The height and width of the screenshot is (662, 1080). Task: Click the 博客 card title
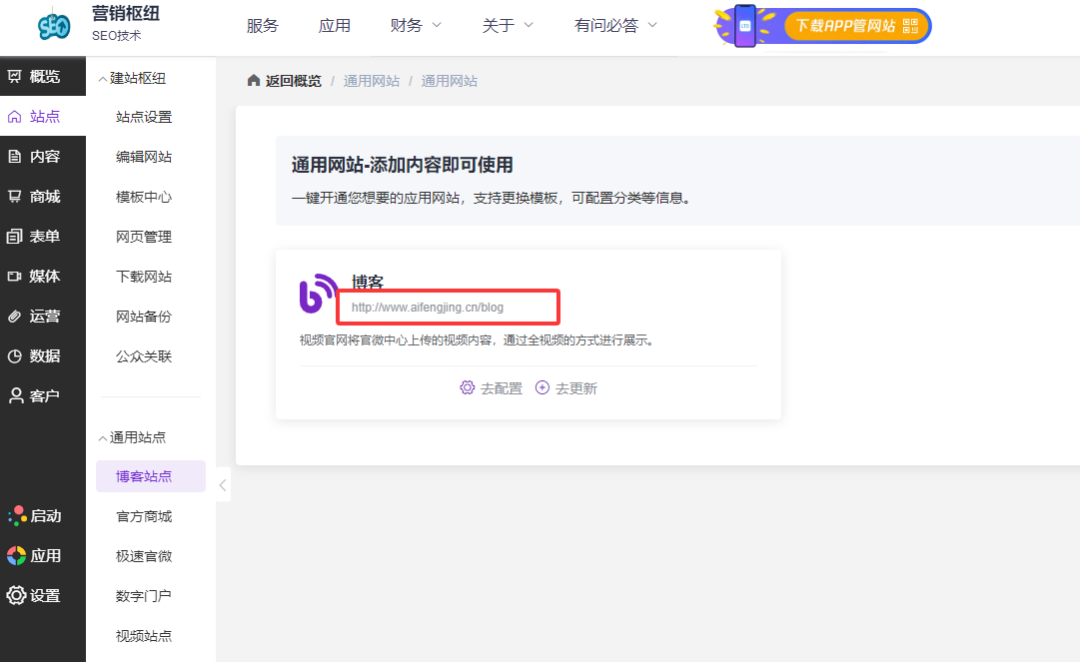[367, 282]
